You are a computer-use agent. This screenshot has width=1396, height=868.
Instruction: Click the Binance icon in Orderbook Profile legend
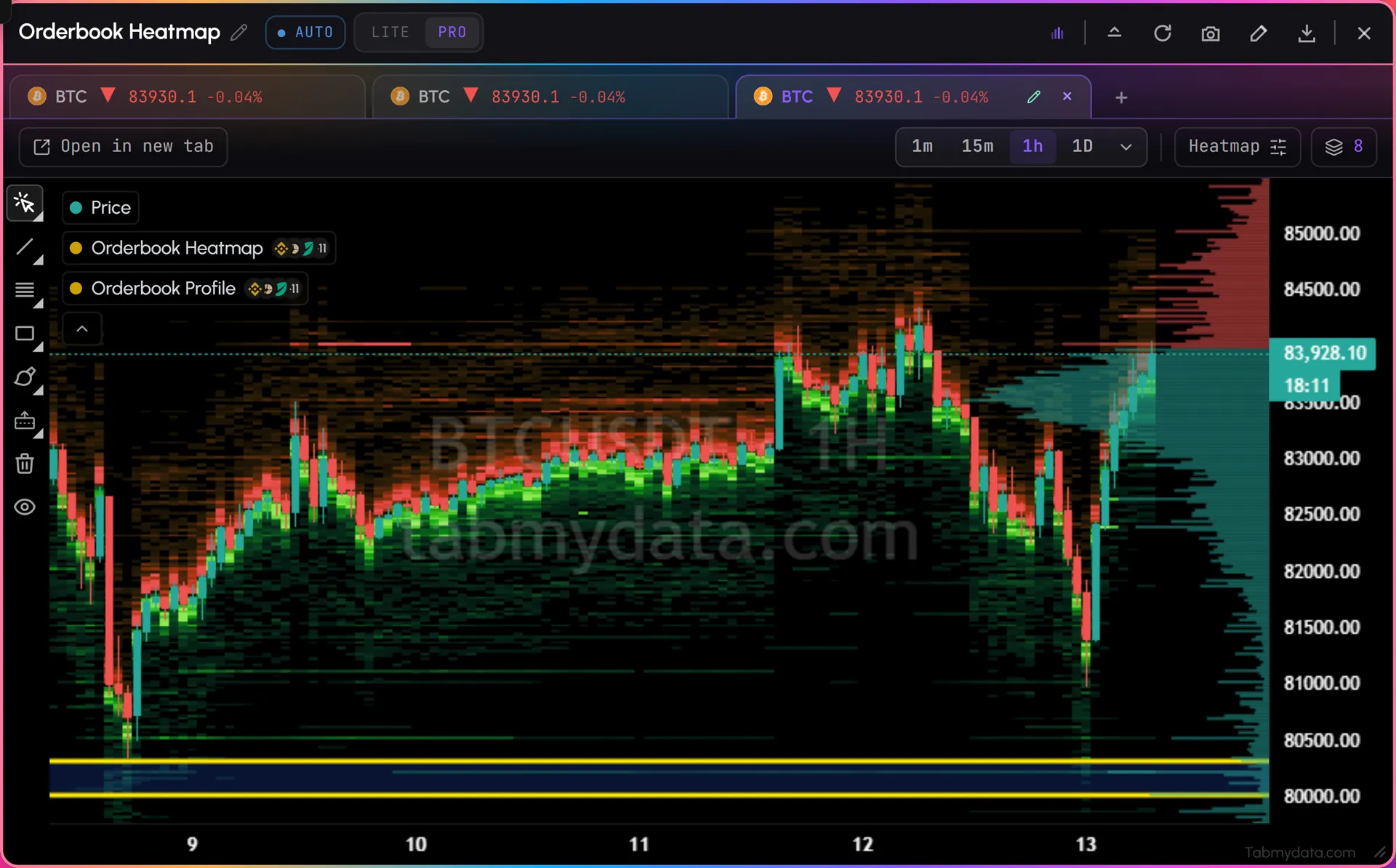(254, 289)
